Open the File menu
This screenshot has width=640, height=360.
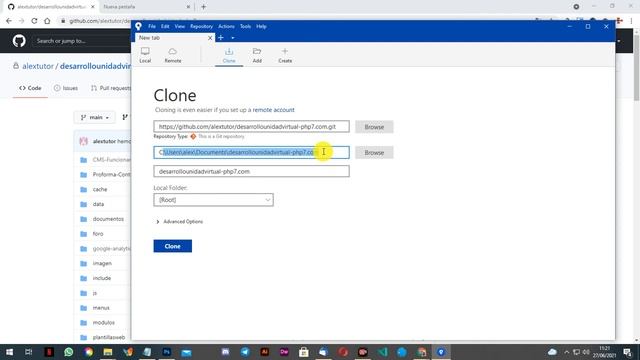pyautogui.click(x=152, y=26)
